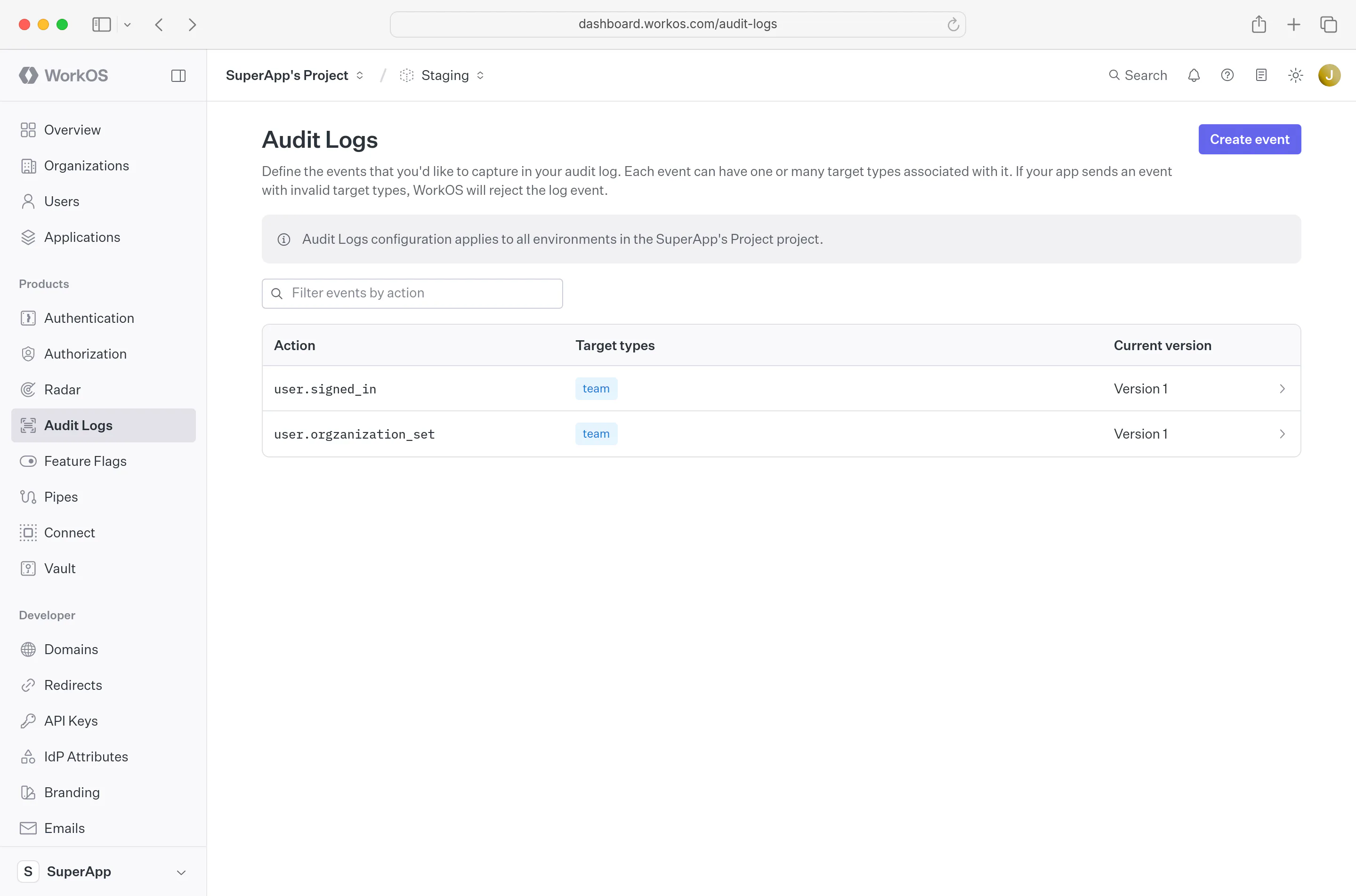Click the Current version column header
Screen dimensions: 1356x896
(1162, 346)
